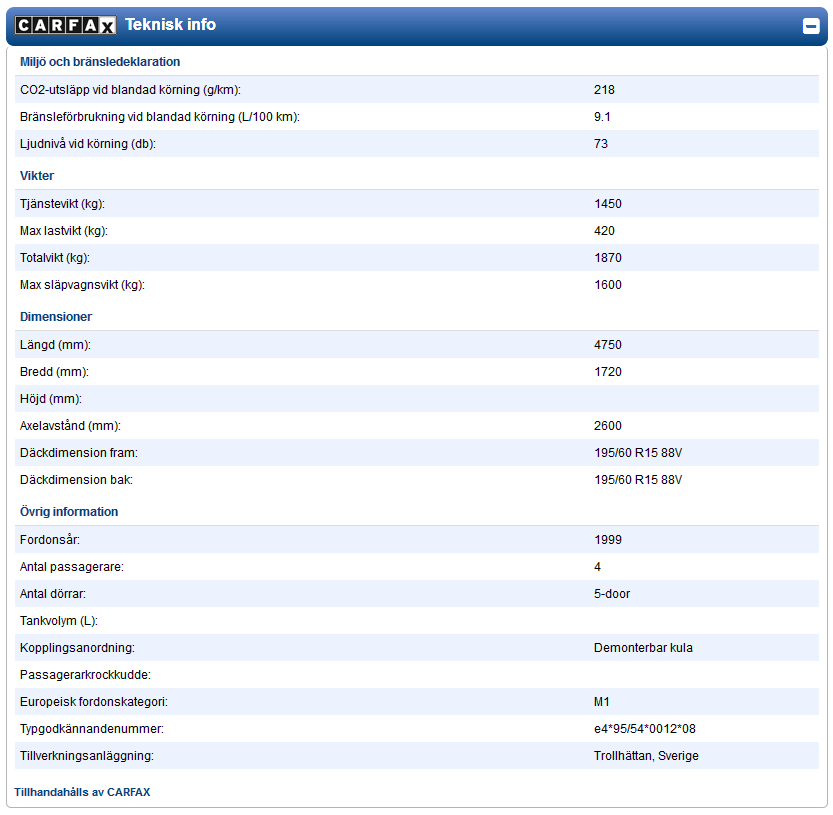Open the Tillhandahålls av CARFAX link
Screen dimensions: 833x815
82,792
